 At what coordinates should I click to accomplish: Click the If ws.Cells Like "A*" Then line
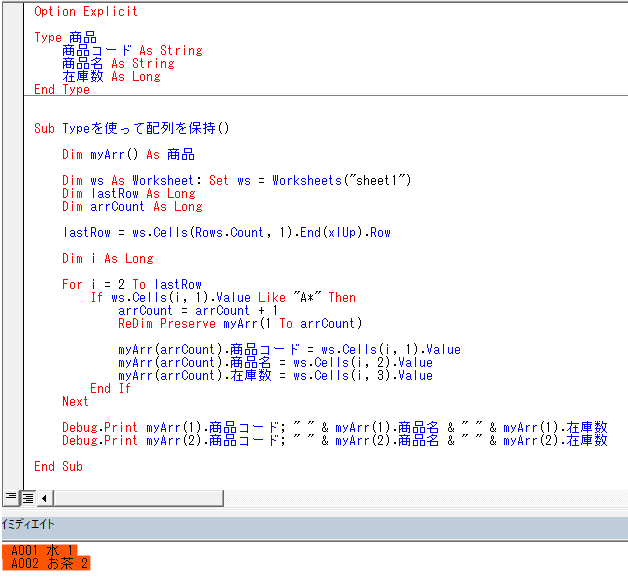[223, 297]
